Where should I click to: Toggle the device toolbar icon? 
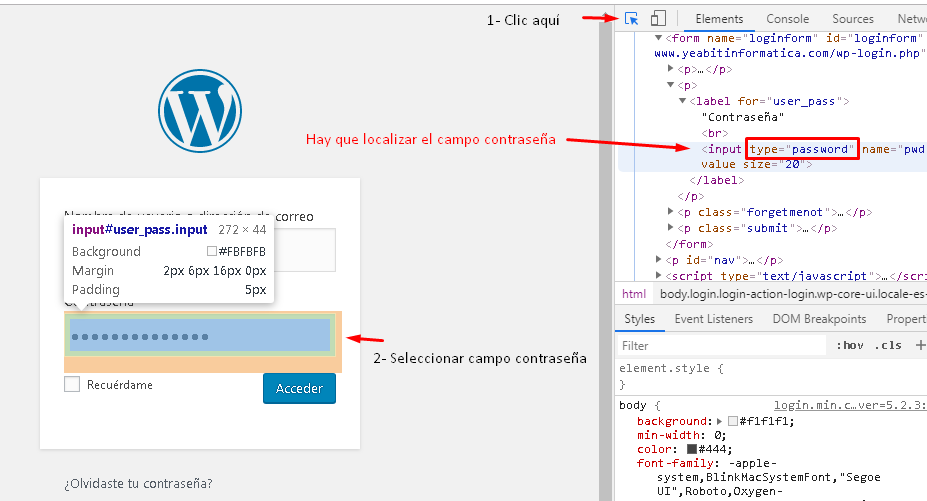pos(658,19)
